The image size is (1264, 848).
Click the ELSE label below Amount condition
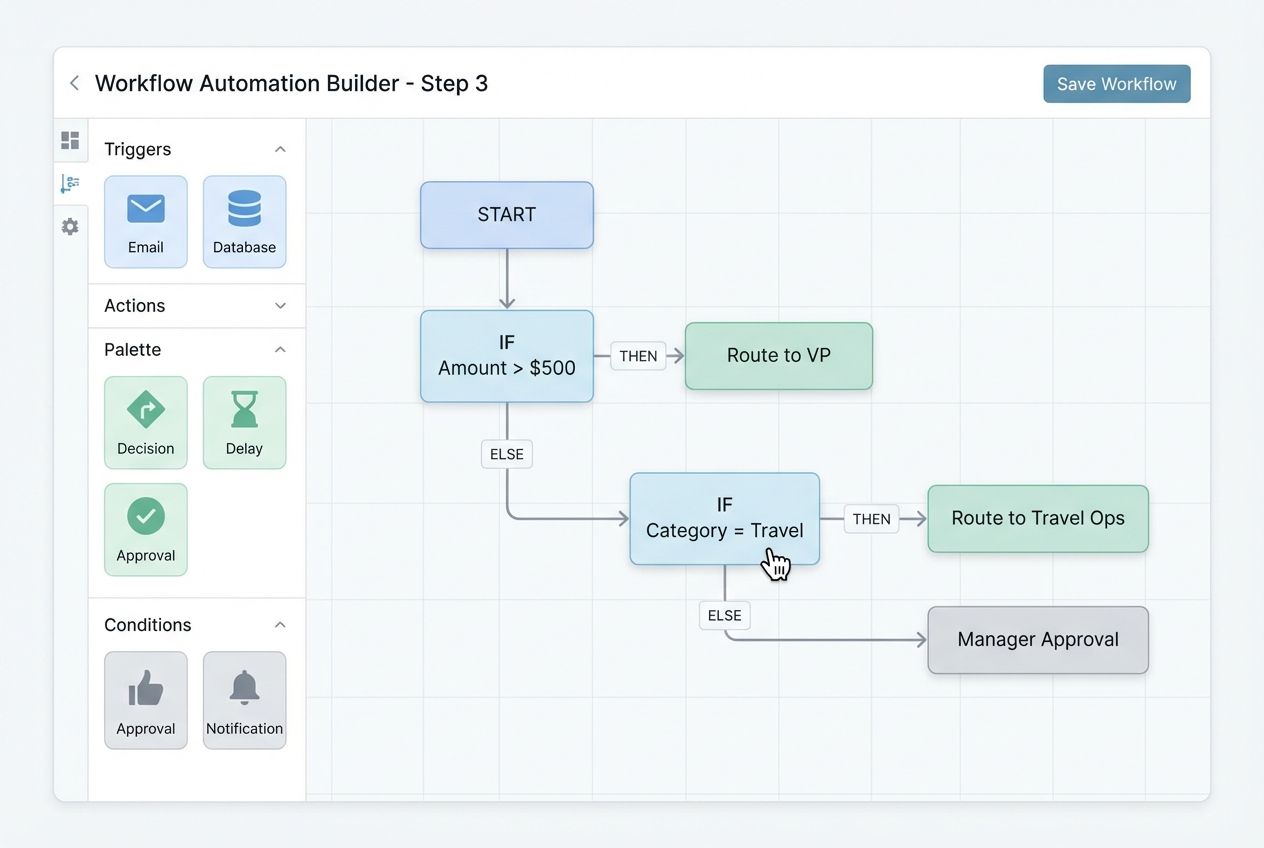coord(506,454)
